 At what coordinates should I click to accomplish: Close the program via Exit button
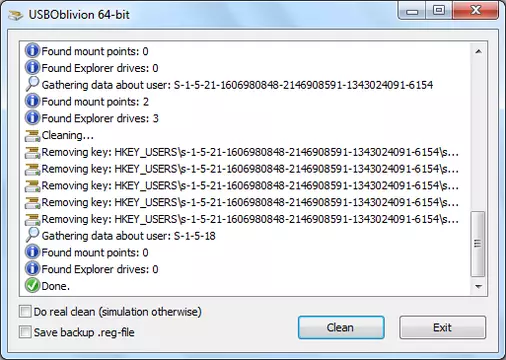pos(442,327)
